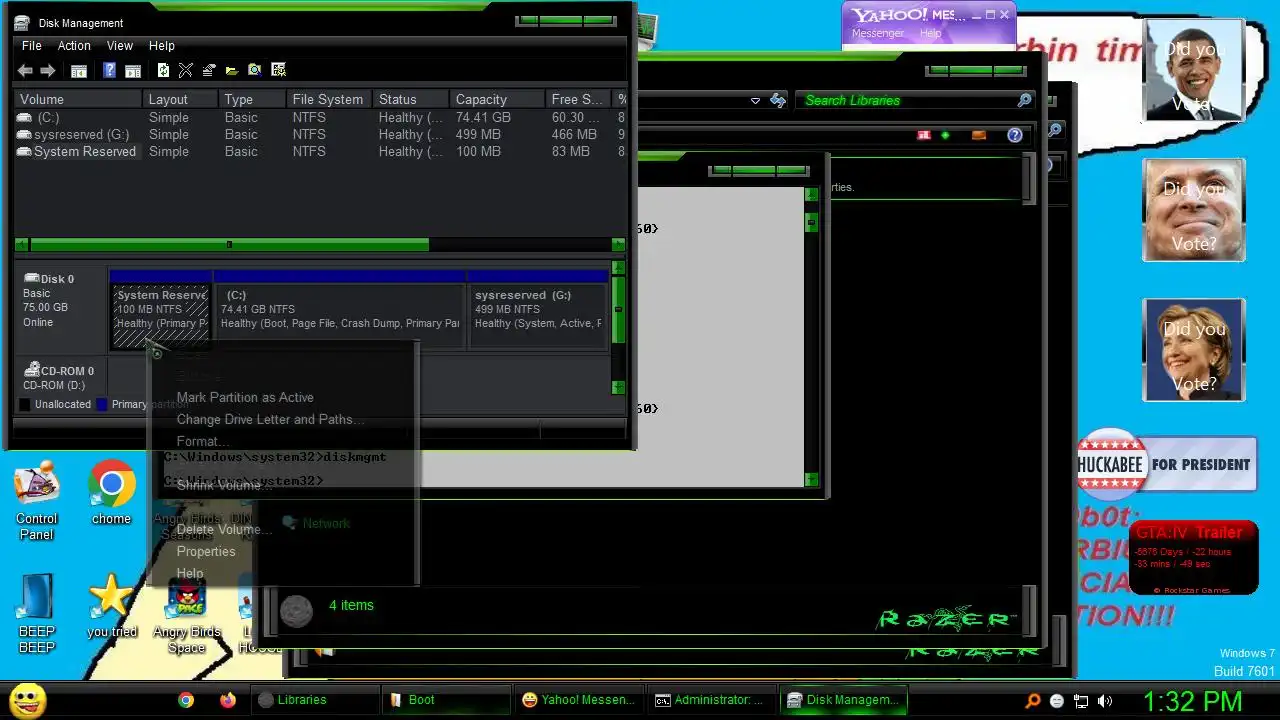Click the blue help icon in Libraries window
1280x720 pixels.
(1015, 135)
